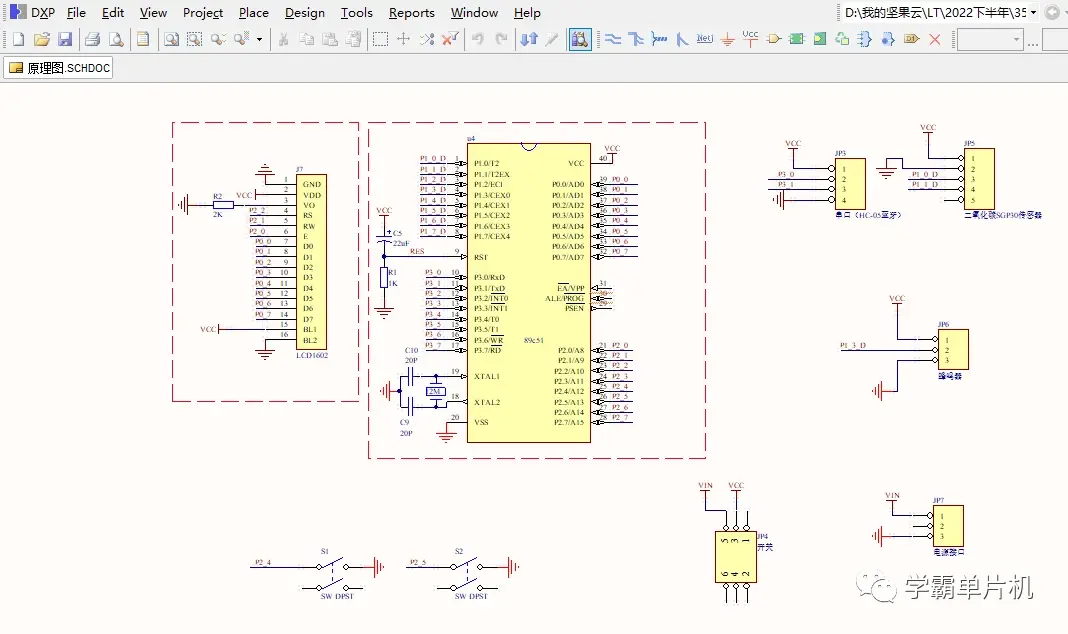Image resolution: width=1068 pixels, height=634 pixels.
Task: Expand the file path dropdown
Action: click(x=1034, y=13)
